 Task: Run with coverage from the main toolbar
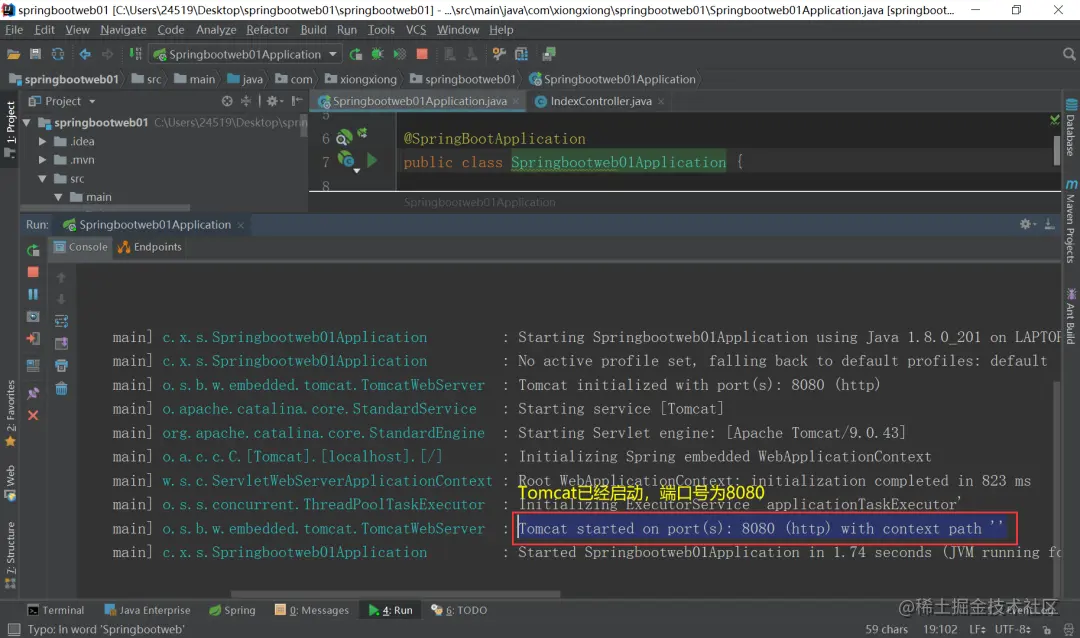[x=399, y=54]
